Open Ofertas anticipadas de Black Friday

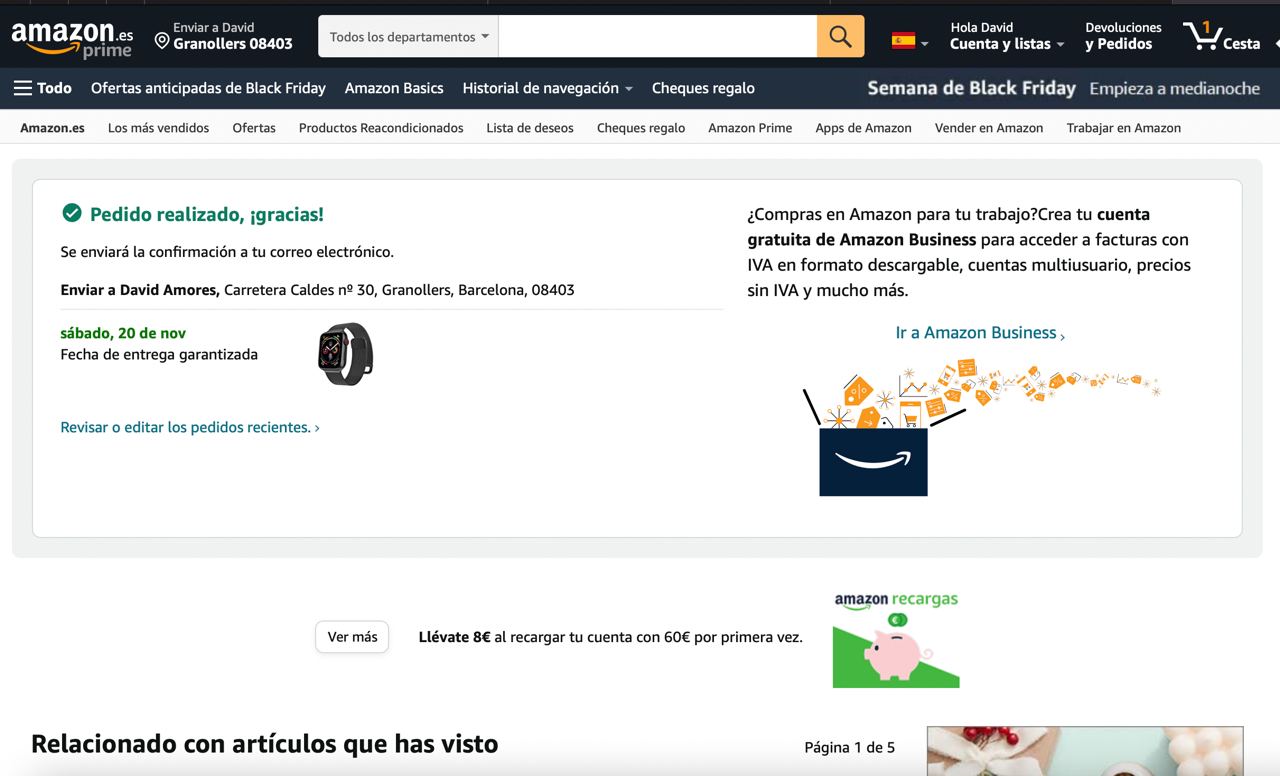[x=208, y=88]
